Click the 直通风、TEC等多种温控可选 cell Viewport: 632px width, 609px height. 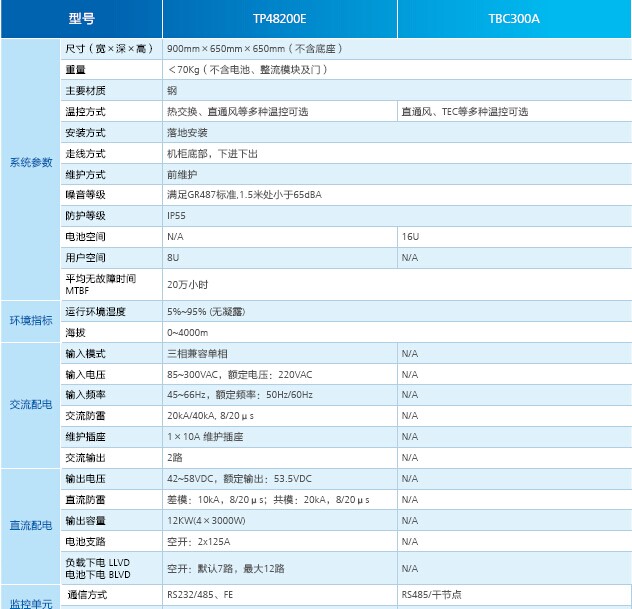(465, 112)
